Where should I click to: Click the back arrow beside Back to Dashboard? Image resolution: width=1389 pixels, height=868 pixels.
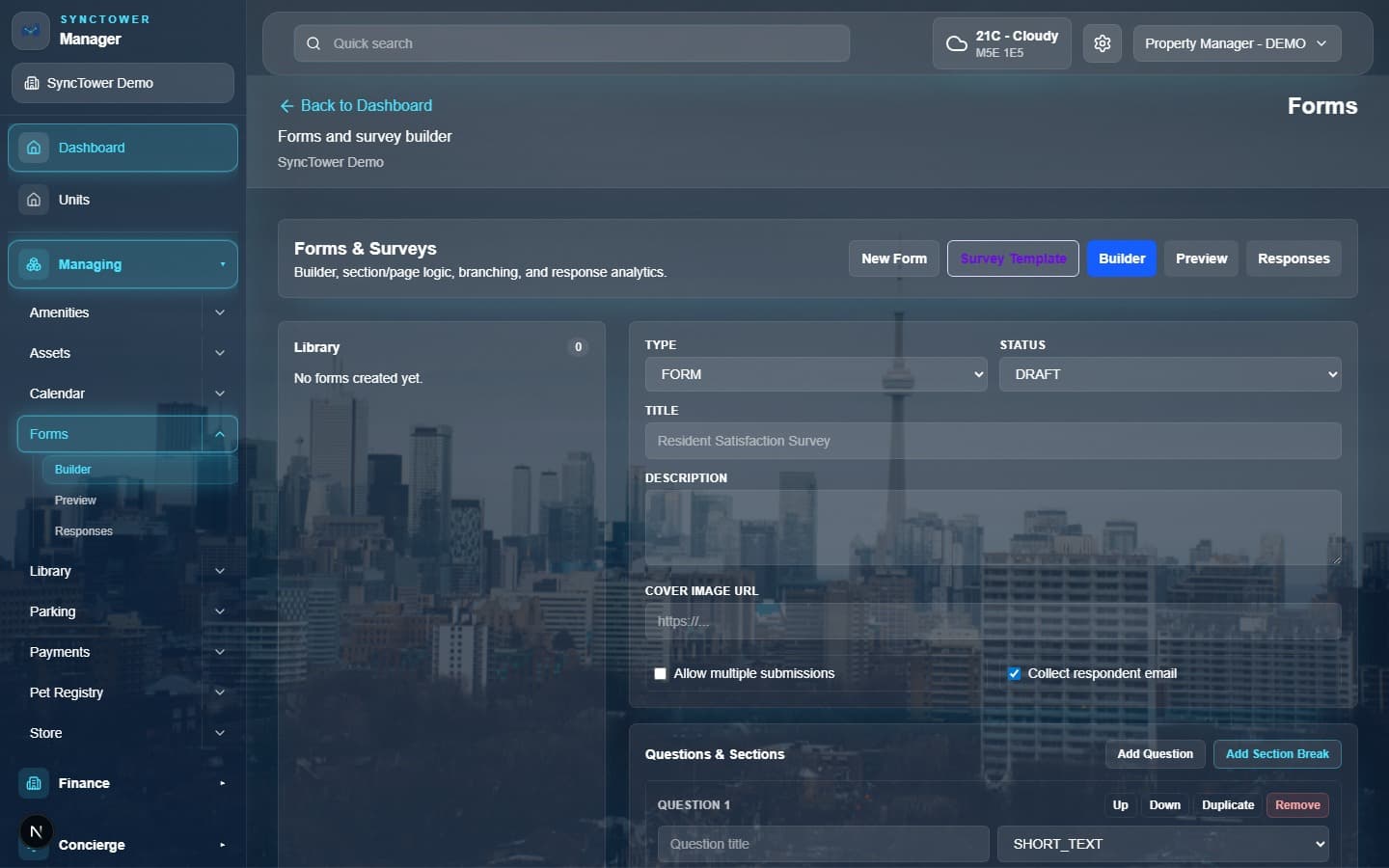(x=286, y=106)
